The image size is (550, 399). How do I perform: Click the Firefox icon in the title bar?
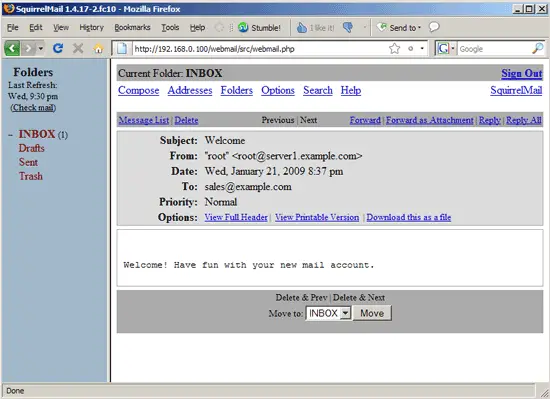[9, 8]
